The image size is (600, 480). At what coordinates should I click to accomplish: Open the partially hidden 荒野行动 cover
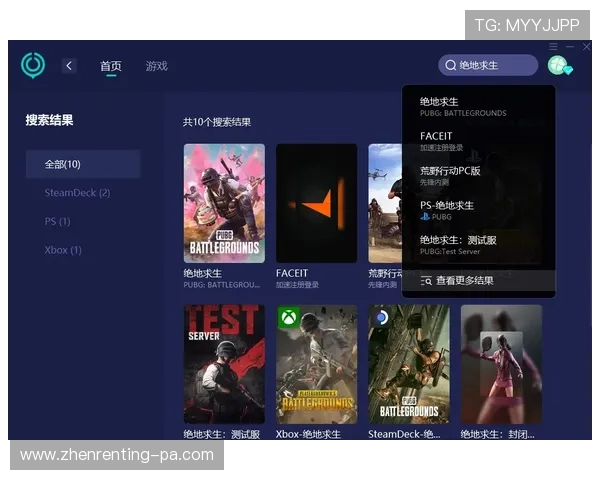(x=385, y=203)
